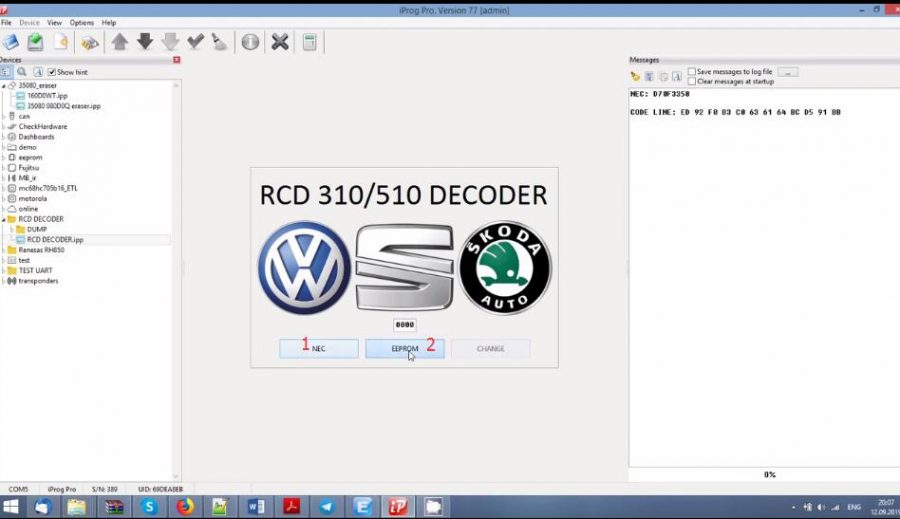Click the font 'A' icon in Devices panel
The width and height of the screenshot is (900, 519).
click(38, 72)
